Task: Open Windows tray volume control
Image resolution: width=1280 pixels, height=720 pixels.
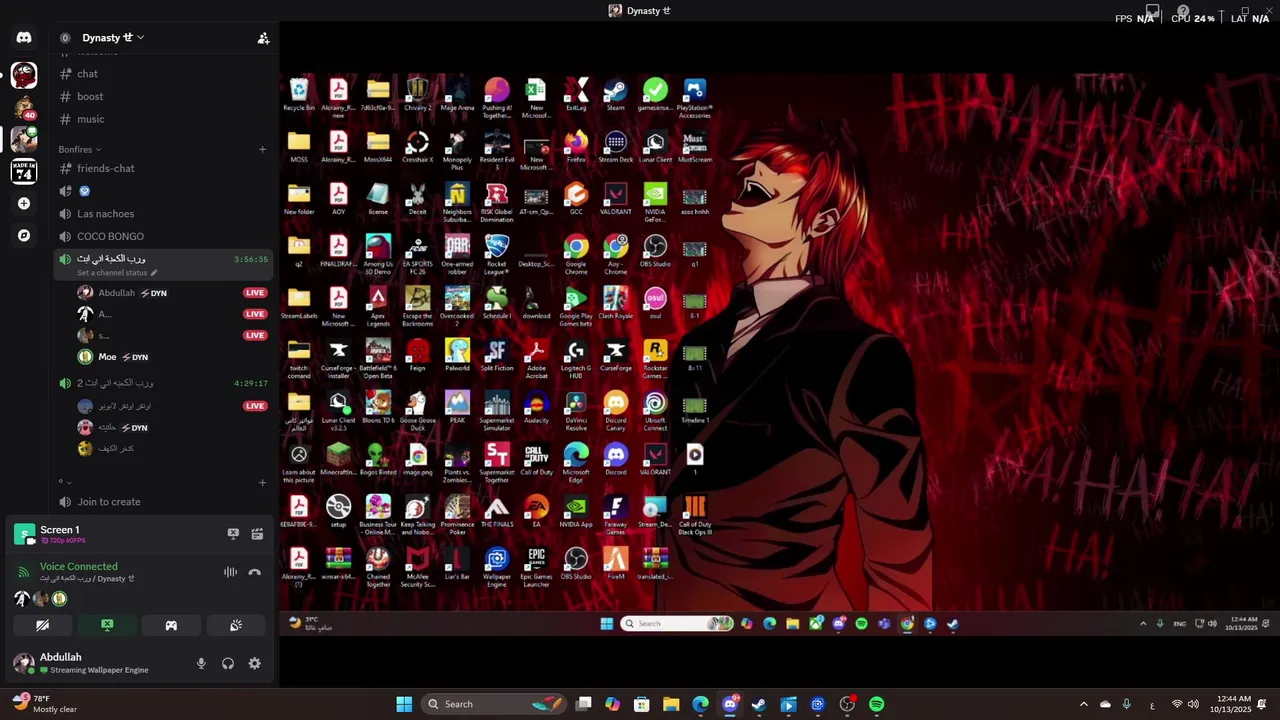Action: [x=1192, y=704]
